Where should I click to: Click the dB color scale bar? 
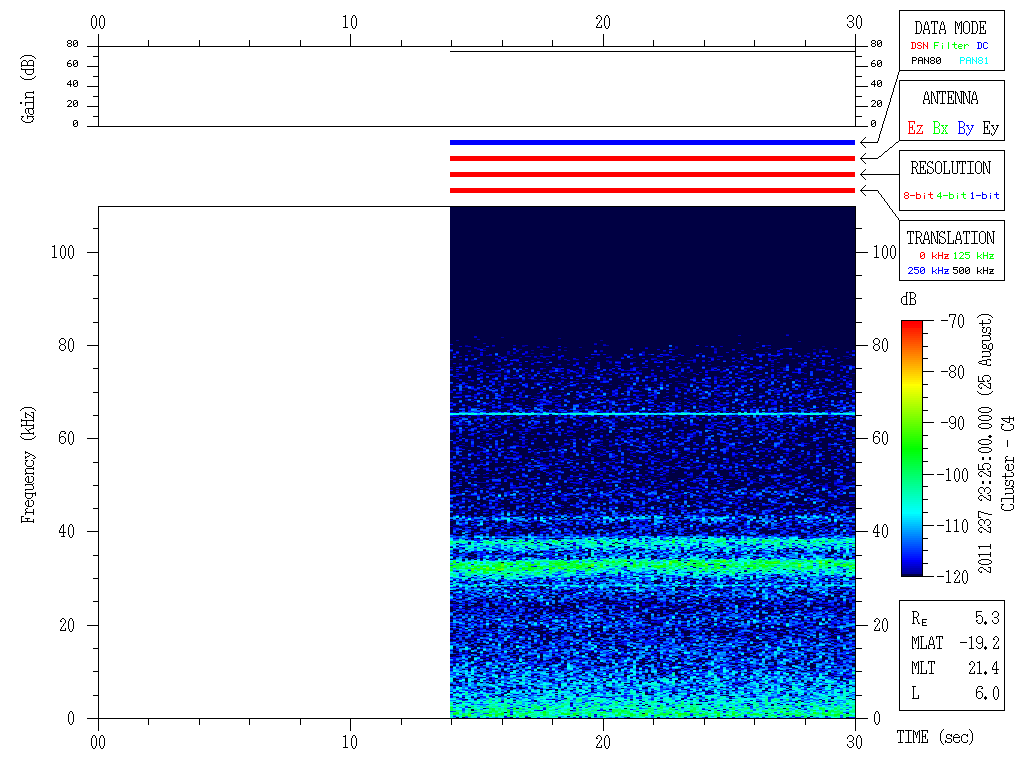(x=912, y=448)
